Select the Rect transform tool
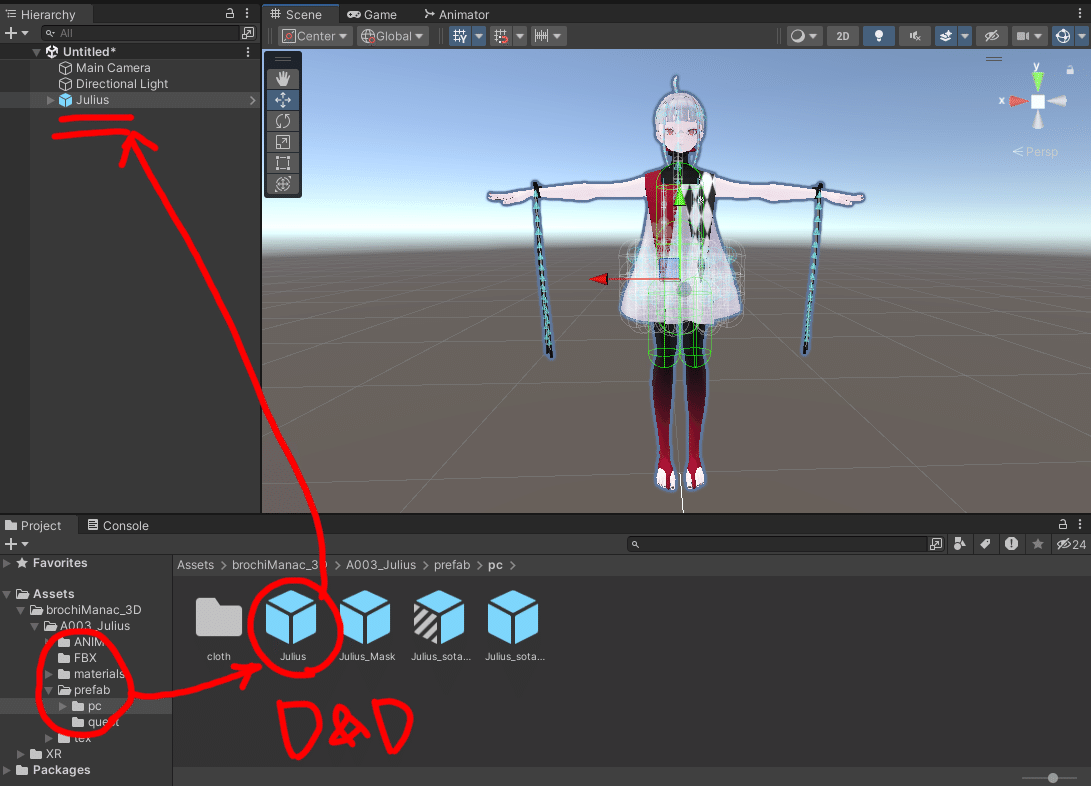 pos(282,163)
